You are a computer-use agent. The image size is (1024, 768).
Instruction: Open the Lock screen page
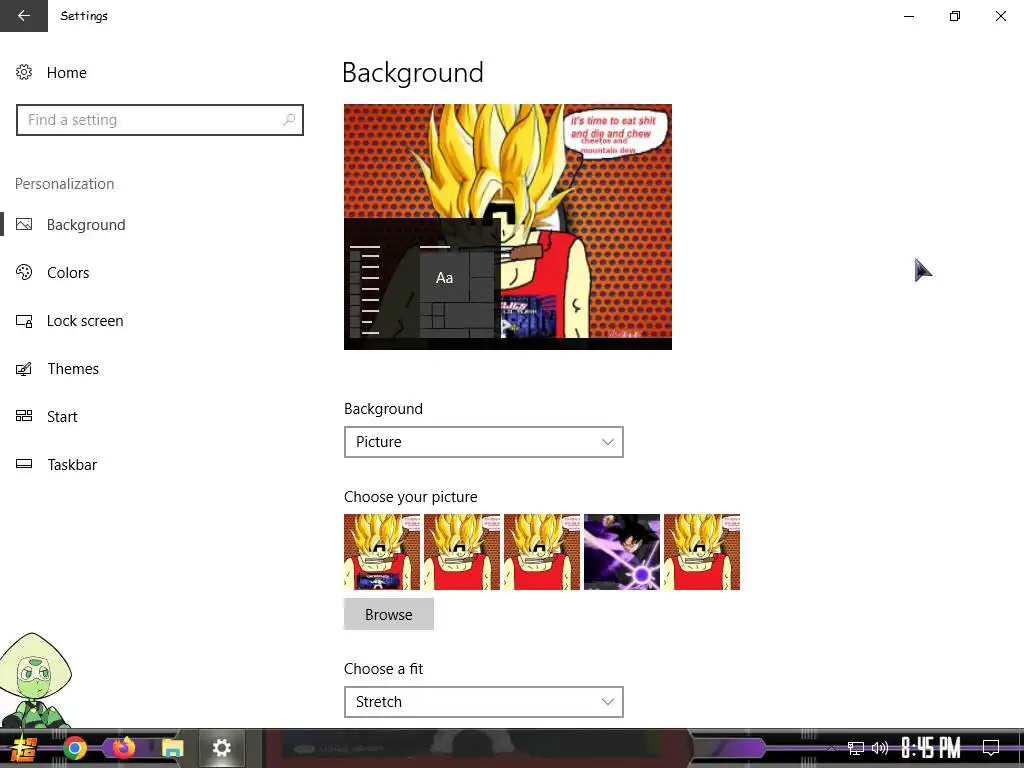[85, 321]
